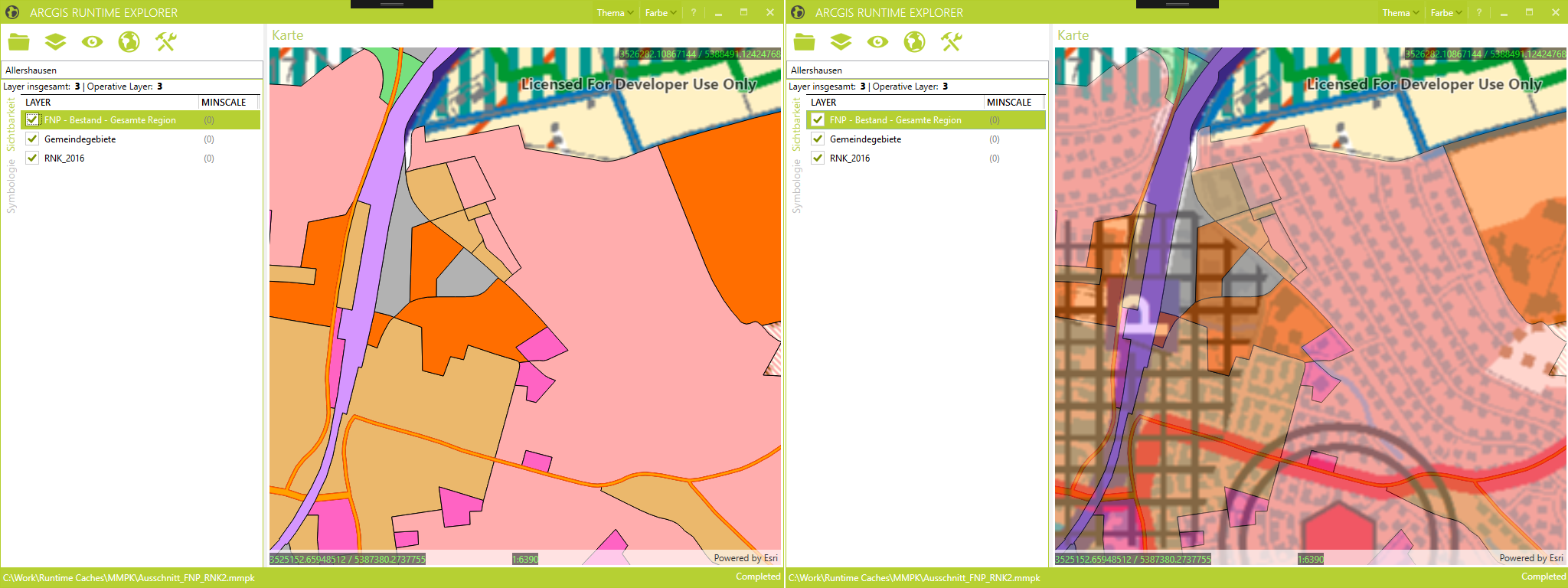Switch to Sichtbarkeit tab in right window
This screenshot has height=588, width=1568.
point(796,125)
